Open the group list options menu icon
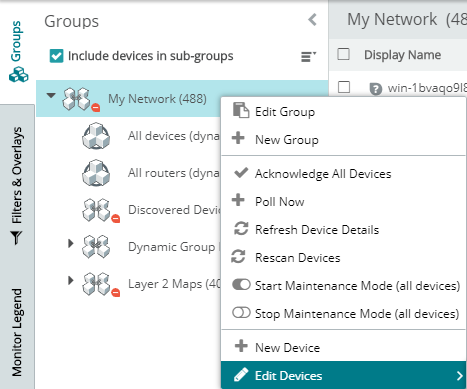This screenshot has width=467, height=389. (308, 56)
